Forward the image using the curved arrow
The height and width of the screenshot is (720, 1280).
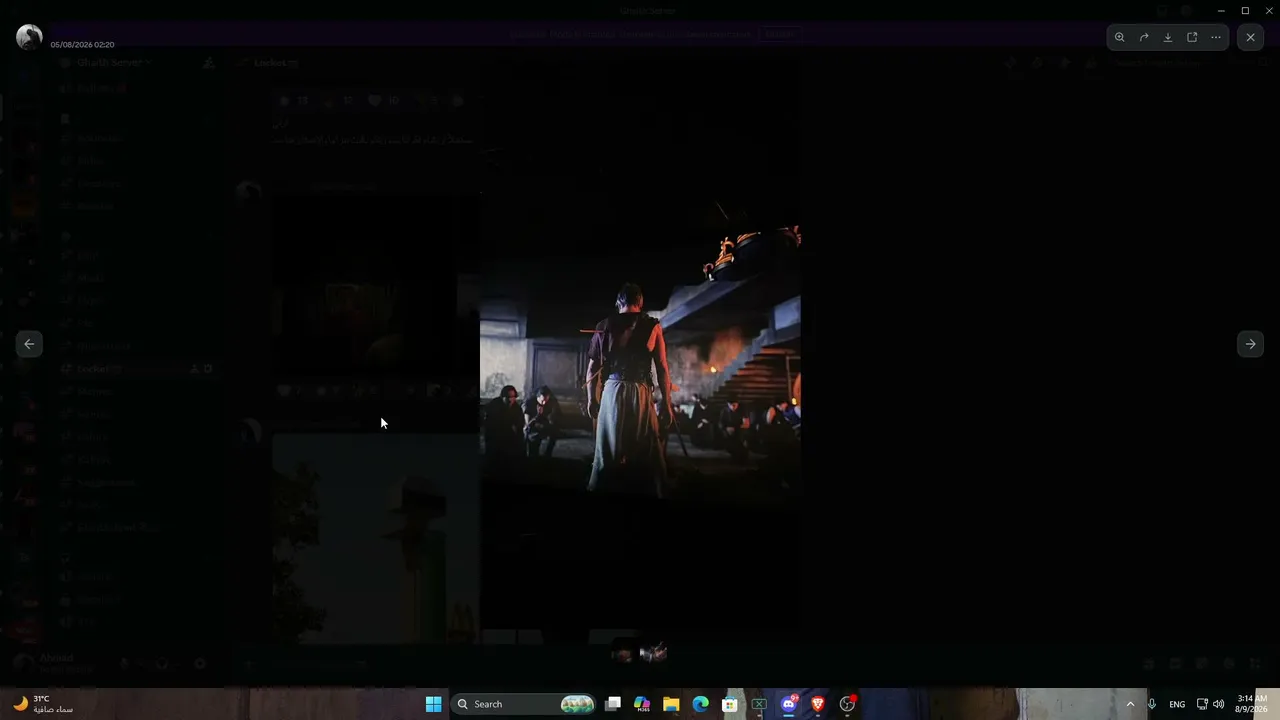pos(1144,37)
